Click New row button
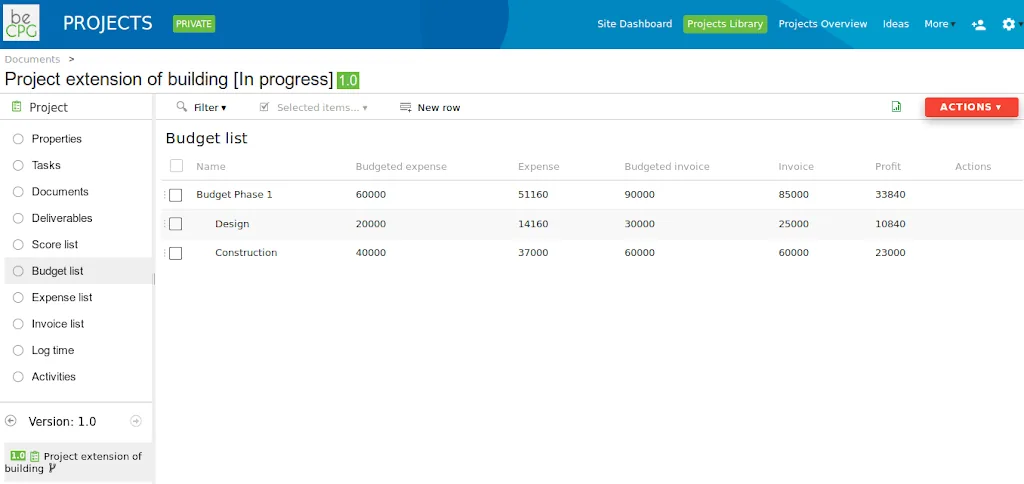The width and height of the screenshot is (1024, 484). tap(430, 108)
